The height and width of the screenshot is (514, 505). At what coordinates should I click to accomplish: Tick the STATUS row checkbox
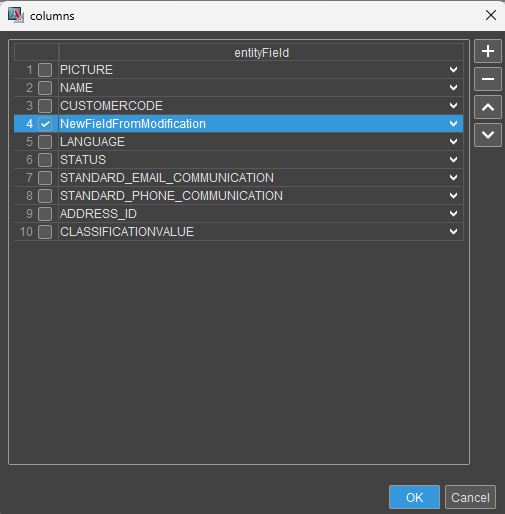point(45,160)
